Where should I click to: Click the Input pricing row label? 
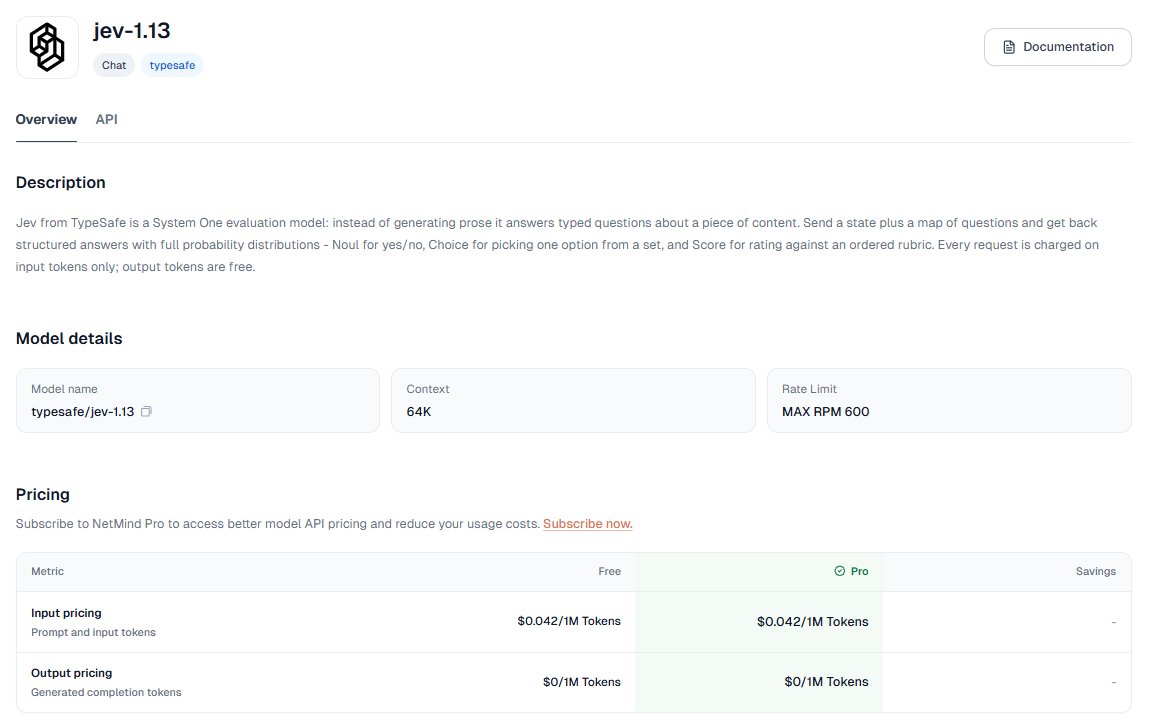(x=67, y=613)
